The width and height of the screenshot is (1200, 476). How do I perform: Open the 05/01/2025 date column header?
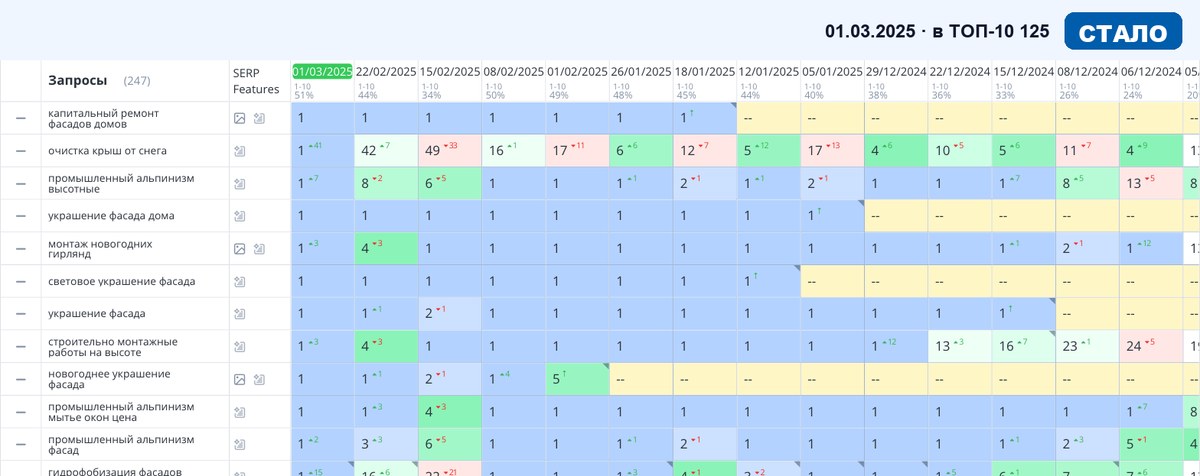click(x=832, y=72)
